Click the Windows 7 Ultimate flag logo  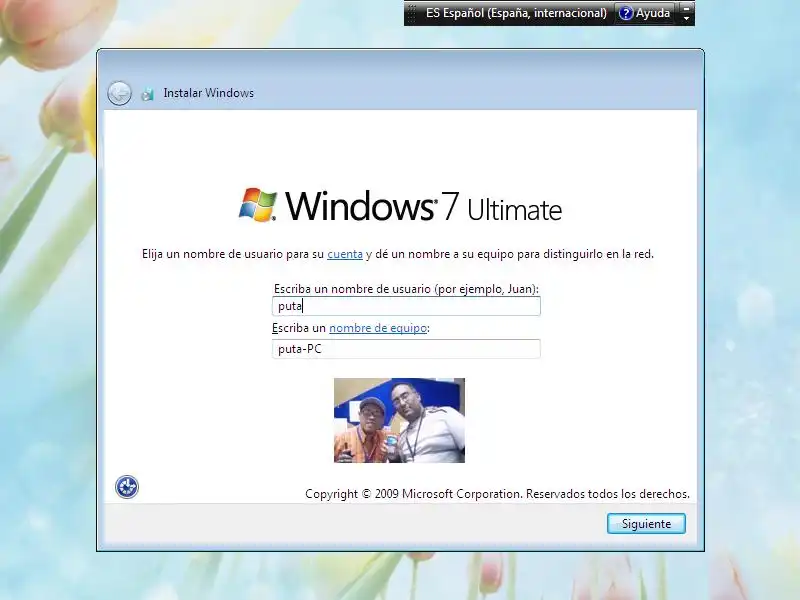click(258, 205)
